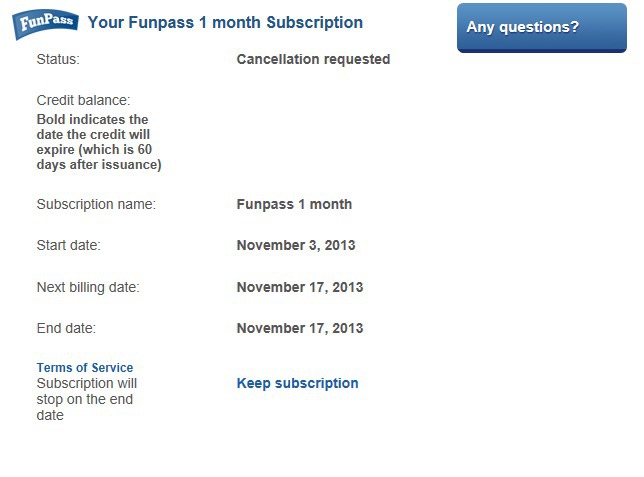The height and width of the screenshot is (477, 644).
Task: Select the Keep subscription link
Action: point(297,383)
